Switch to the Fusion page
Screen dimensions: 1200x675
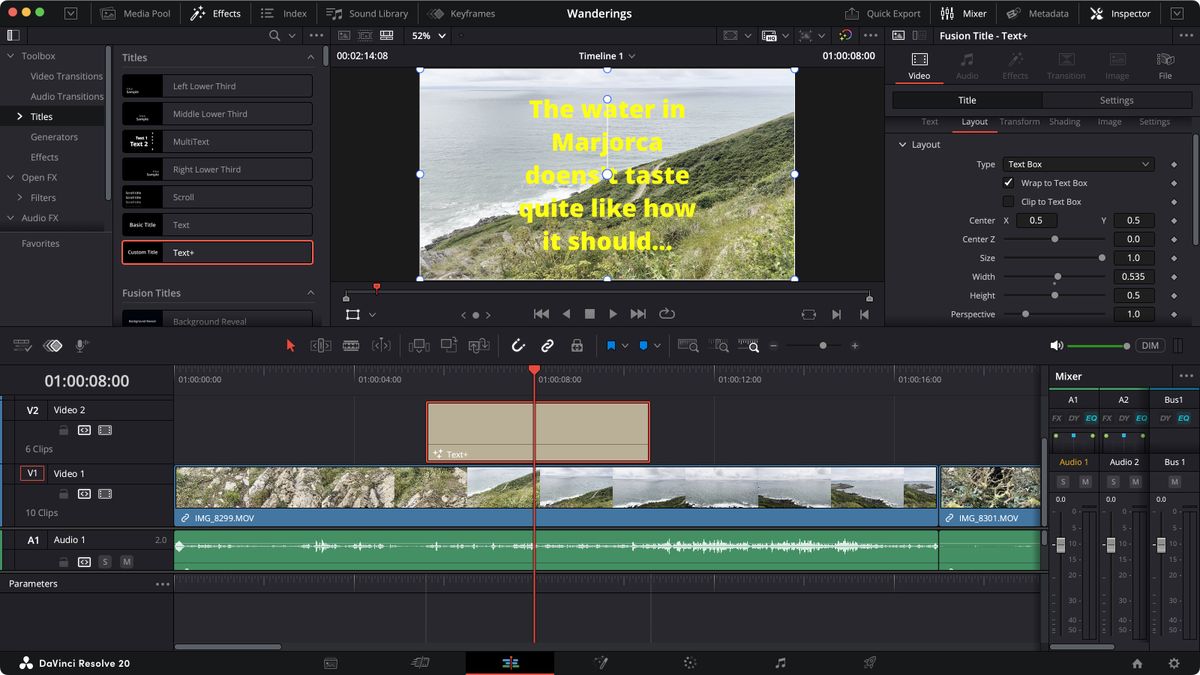click(601, 662)
